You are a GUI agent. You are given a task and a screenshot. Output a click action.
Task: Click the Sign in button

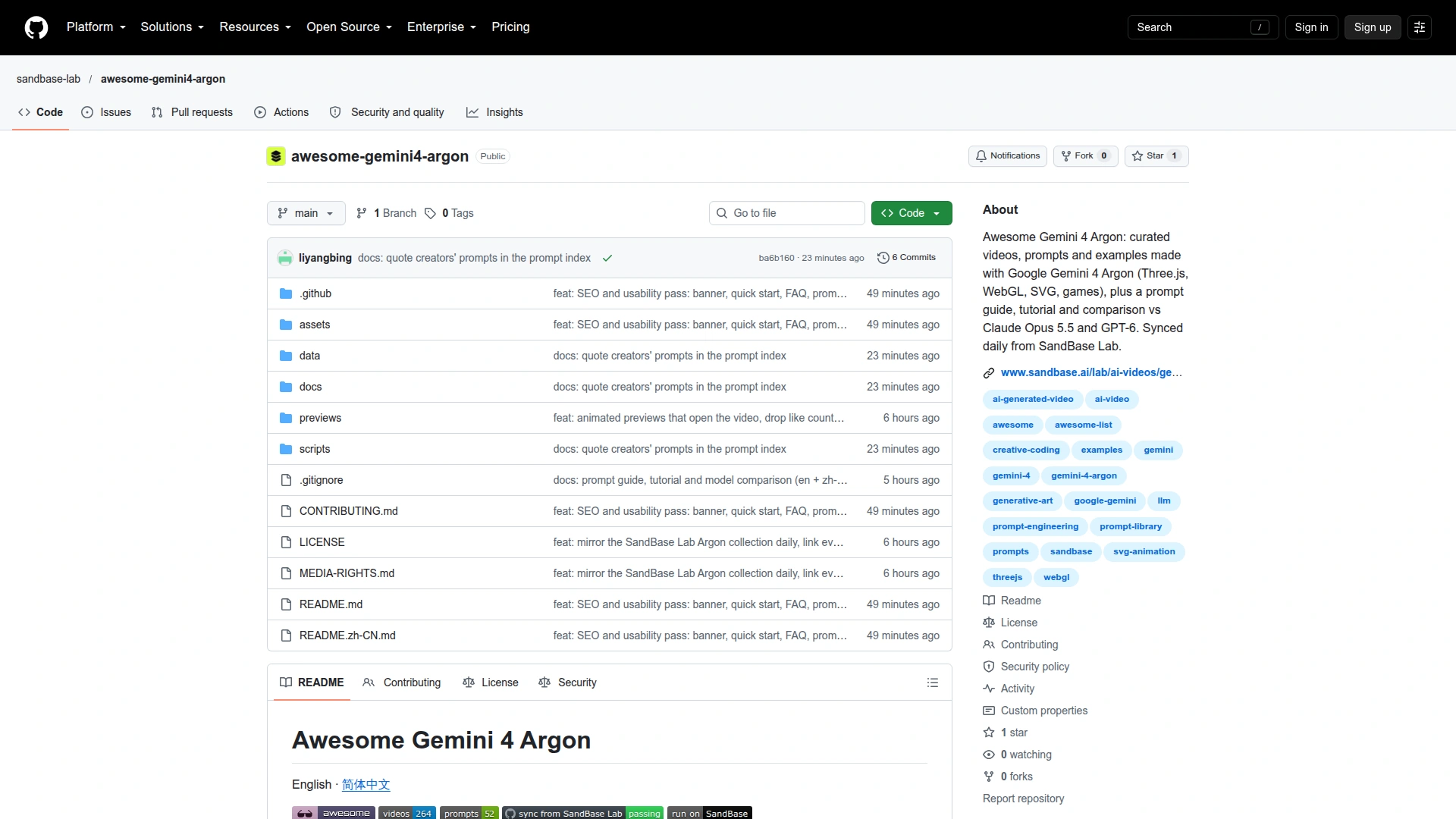pos(1311,27)
